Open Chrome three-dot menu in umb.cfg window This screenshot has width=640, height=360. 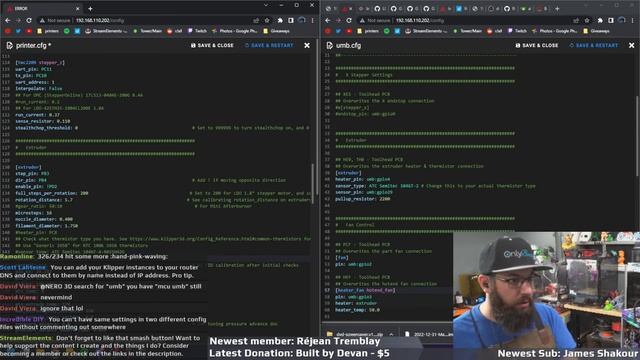pos(633,20)
